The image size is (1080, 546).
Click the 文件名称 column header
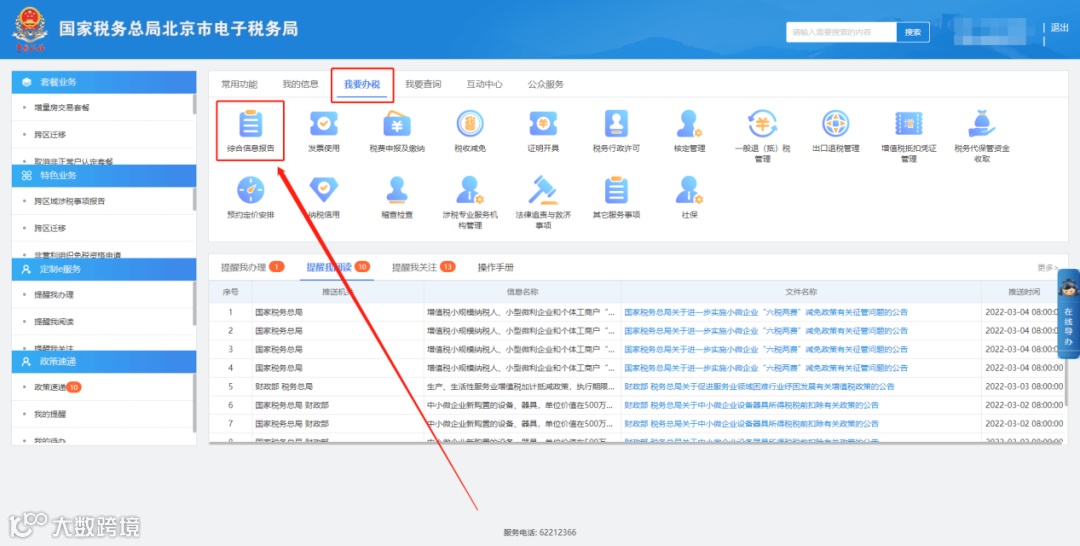(x=801, y=292)
